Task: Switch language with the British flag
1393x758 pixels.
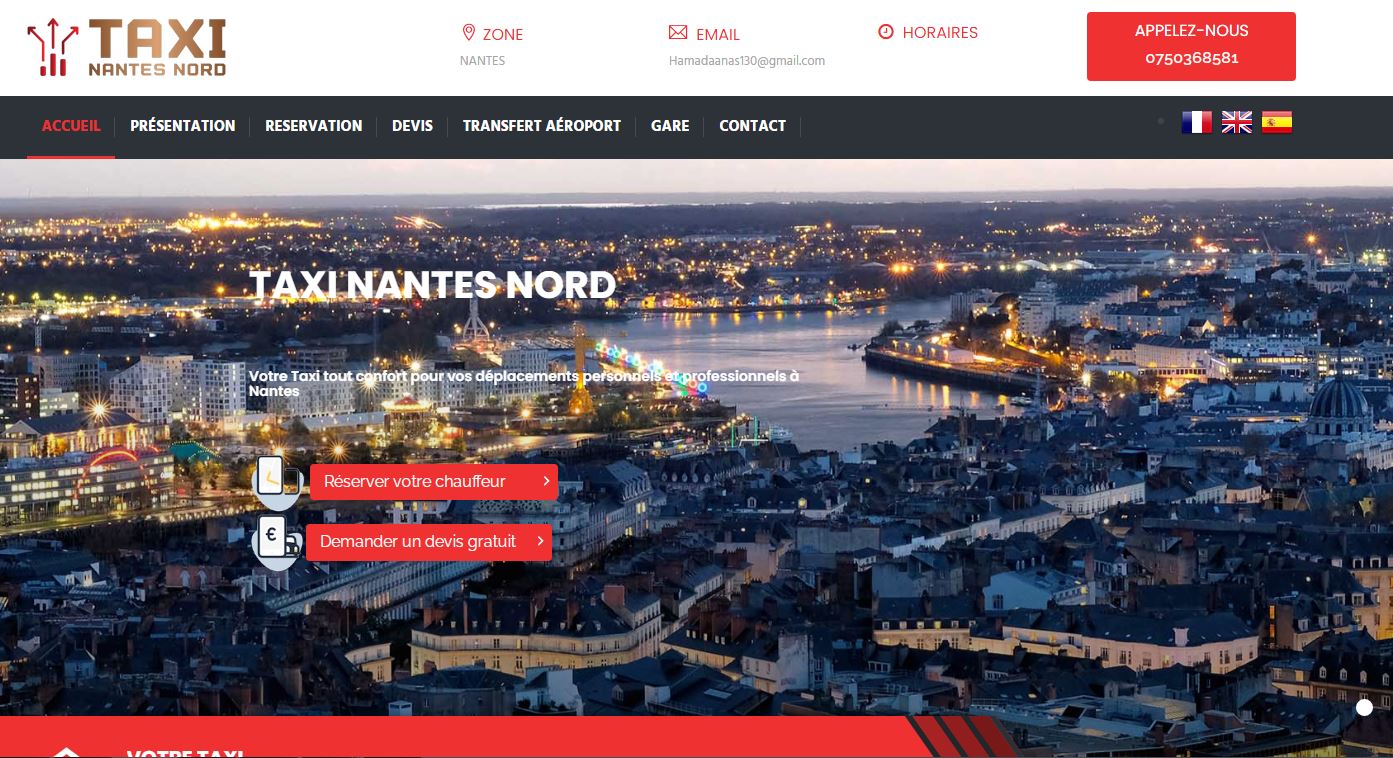Action: coord(1237,123)
